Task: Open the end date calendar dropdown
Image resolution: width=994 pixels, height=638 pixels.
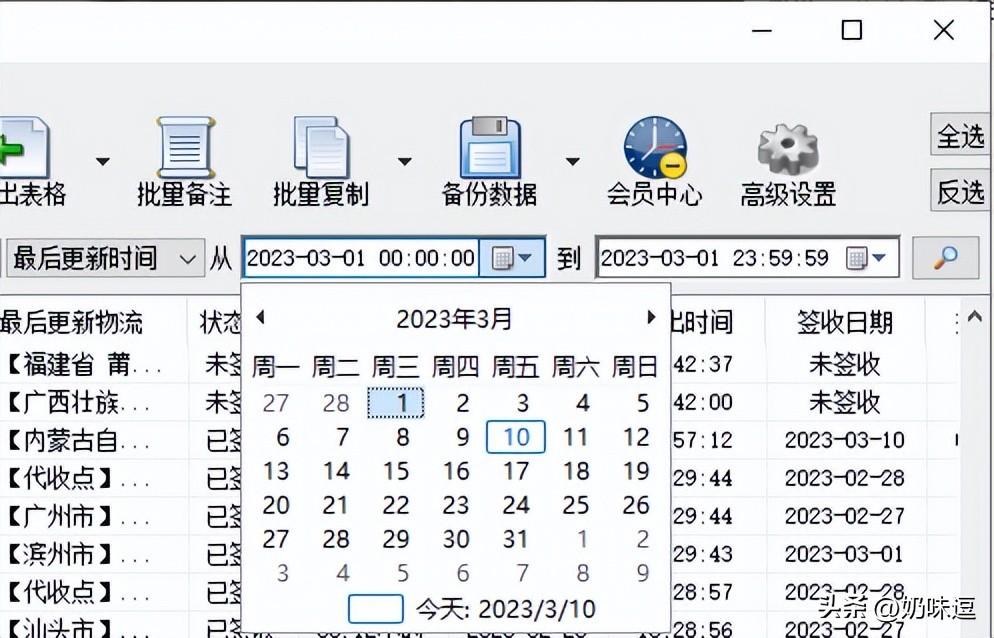Action: [x=867, y=259]
